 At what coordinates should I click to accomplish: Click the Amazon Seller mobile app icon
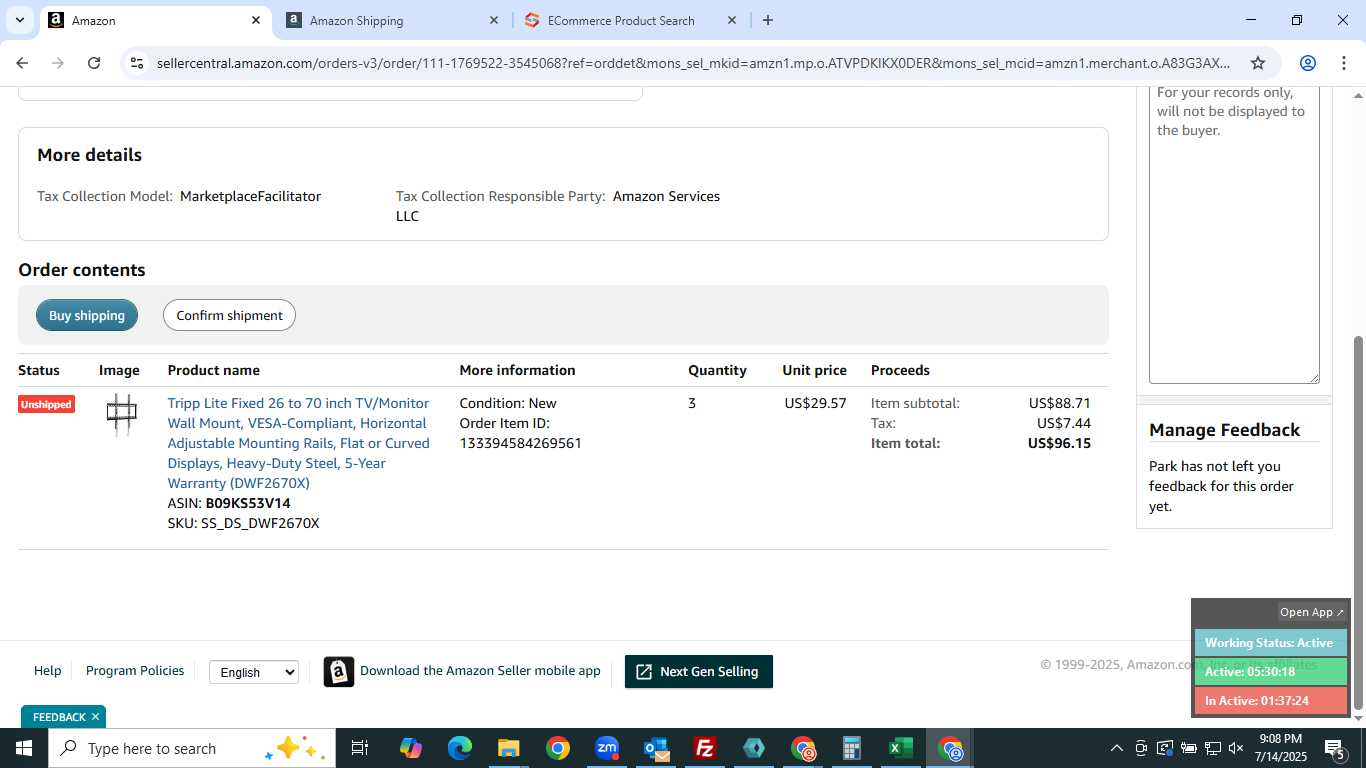click(x=339, y=671)
